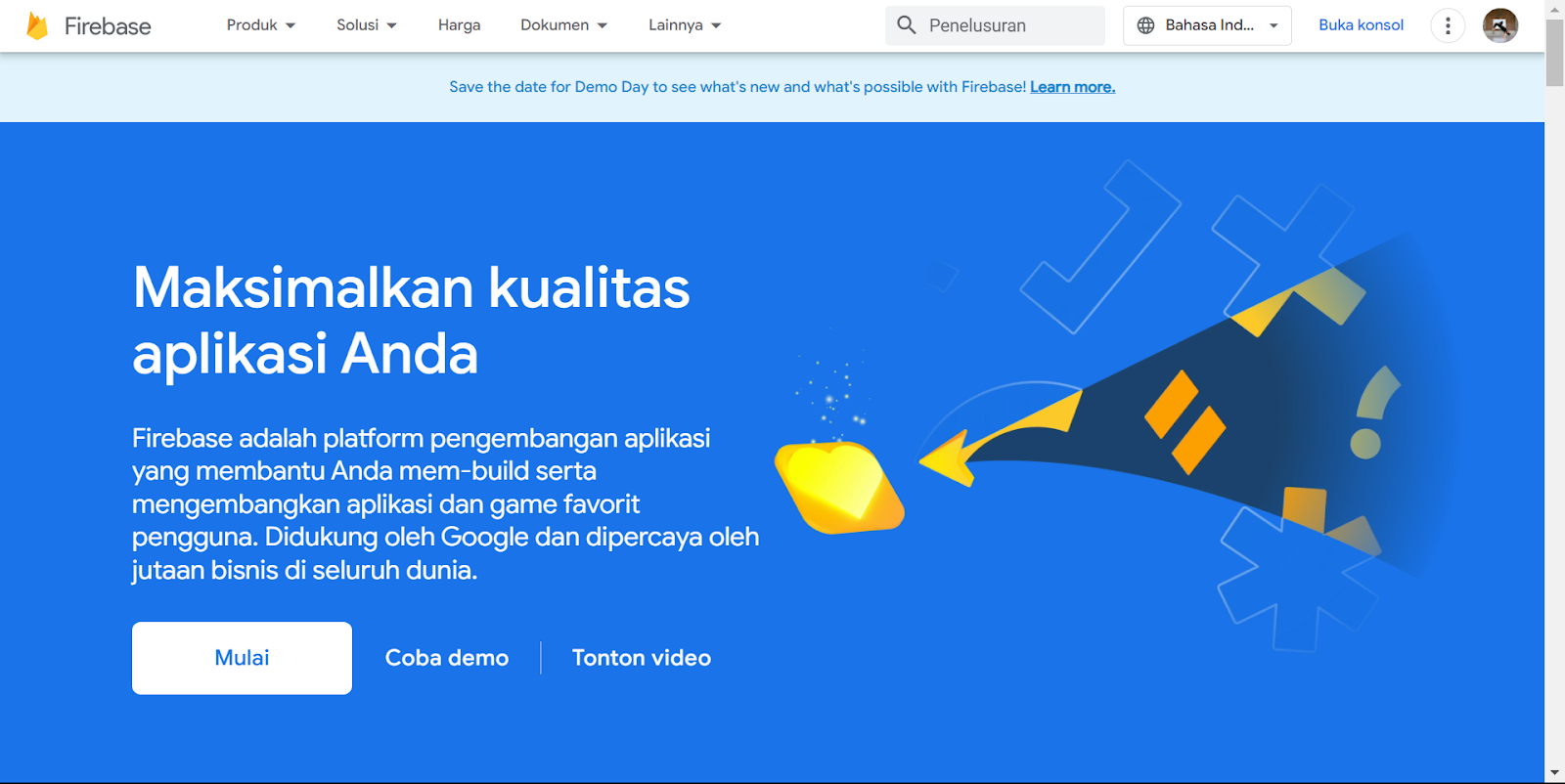The height and width of the screenshot is (784, 1565).
Task: Click the search magnifier icon
Action: click(907, 25)
